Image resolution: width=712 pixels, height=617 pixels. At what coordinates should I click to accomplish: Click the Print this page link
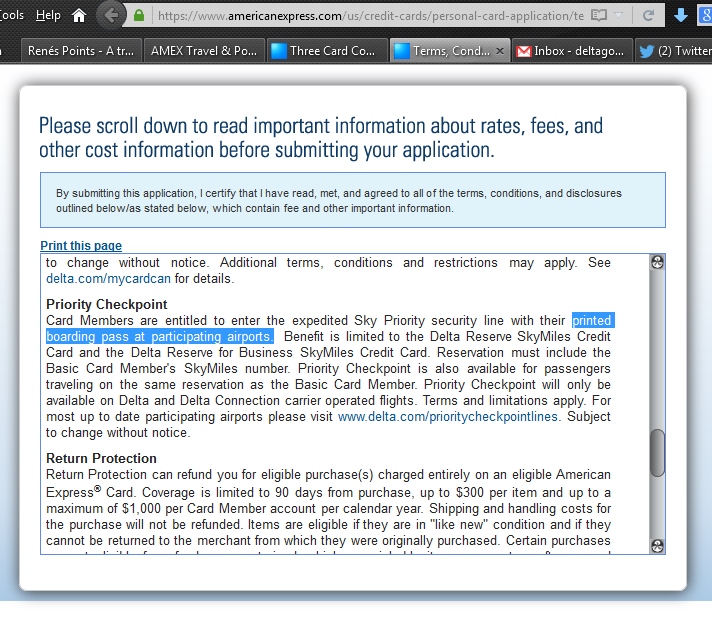coord(81,246)
